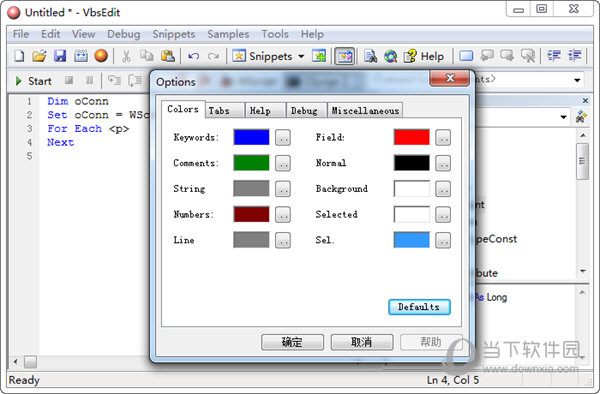Click the Save All toolbar icon

[81, 56]
